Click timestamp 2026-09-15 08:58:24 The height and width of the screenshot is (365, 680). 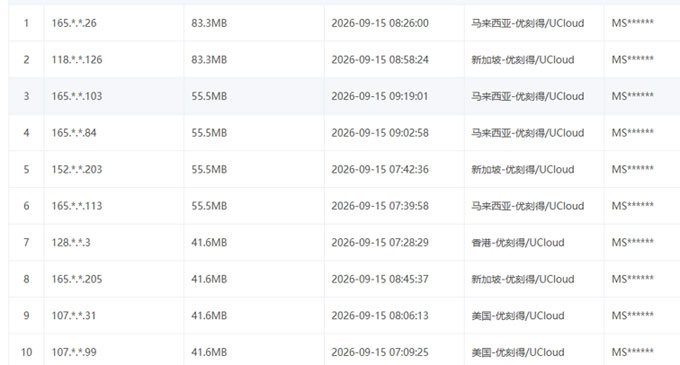380,59
